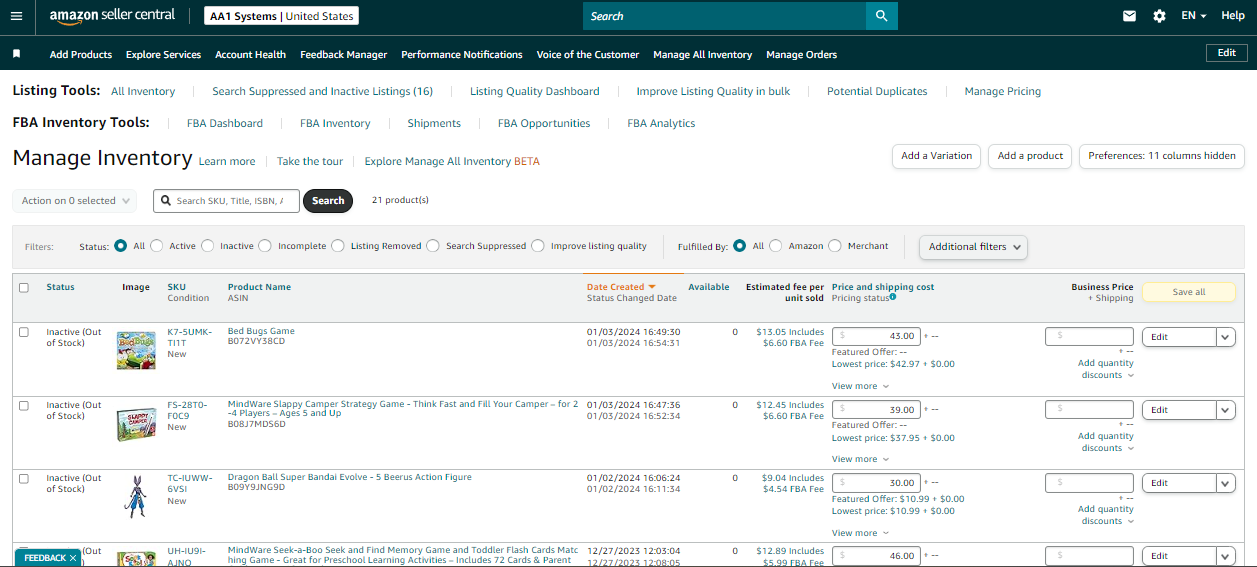
Task: Click the Add a product button
Action: pyautogui.click(x=1030, y=156)
